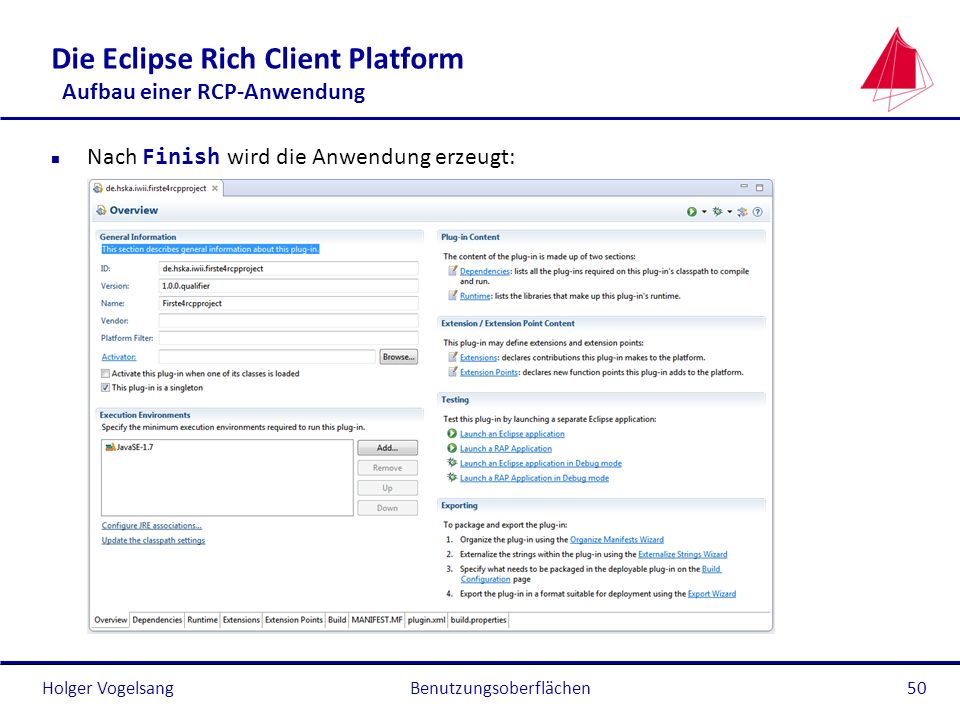Open the Export Wizard link
Viewport: 960px width, 720px height.
[x=711, y=594]
